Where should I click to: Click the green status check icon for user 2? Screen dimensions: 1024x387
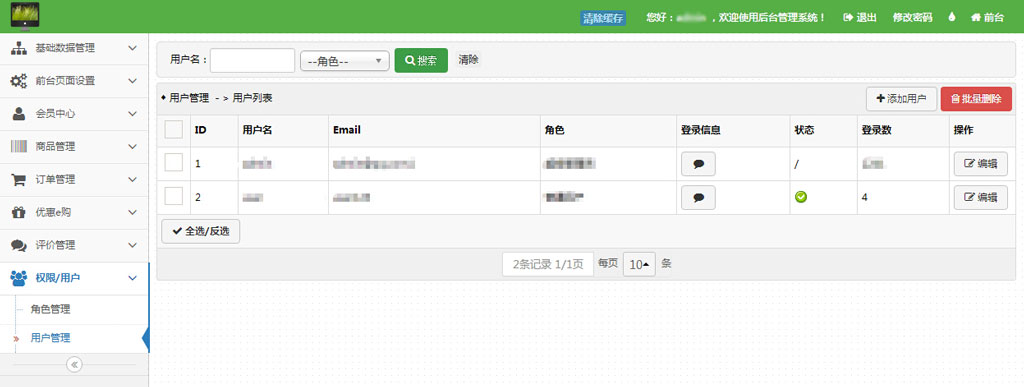pyautogui.click(x=801, y=196)
